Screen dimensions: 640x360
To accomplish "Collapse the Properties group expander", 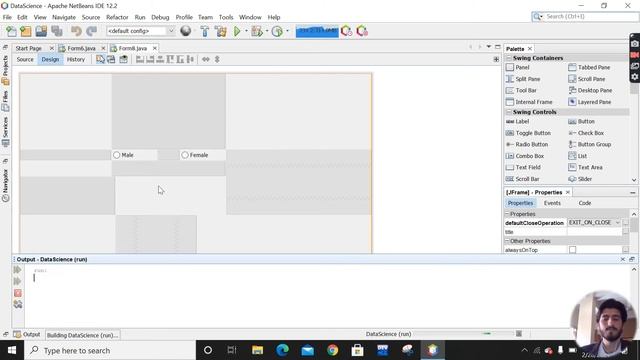I will 507,214.
